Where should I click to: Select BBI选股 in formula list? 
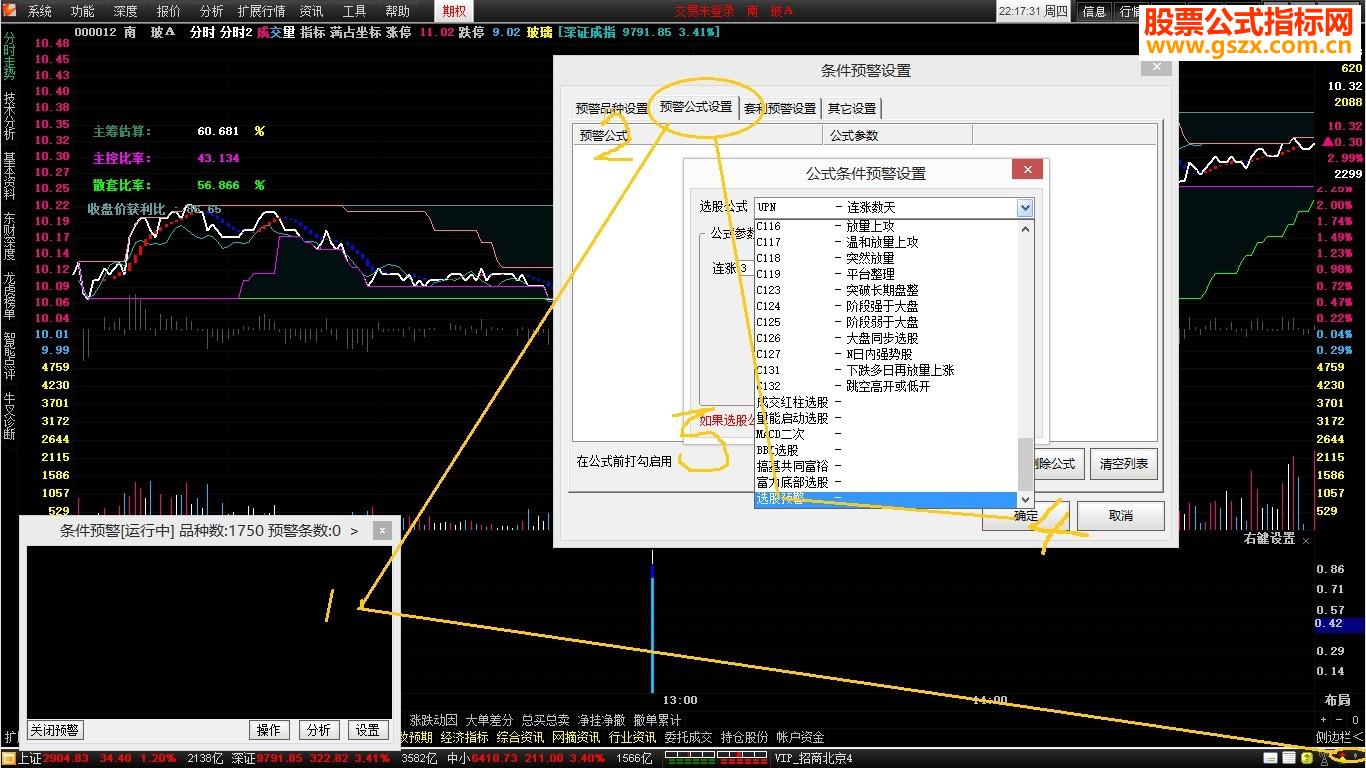[885, 450]
